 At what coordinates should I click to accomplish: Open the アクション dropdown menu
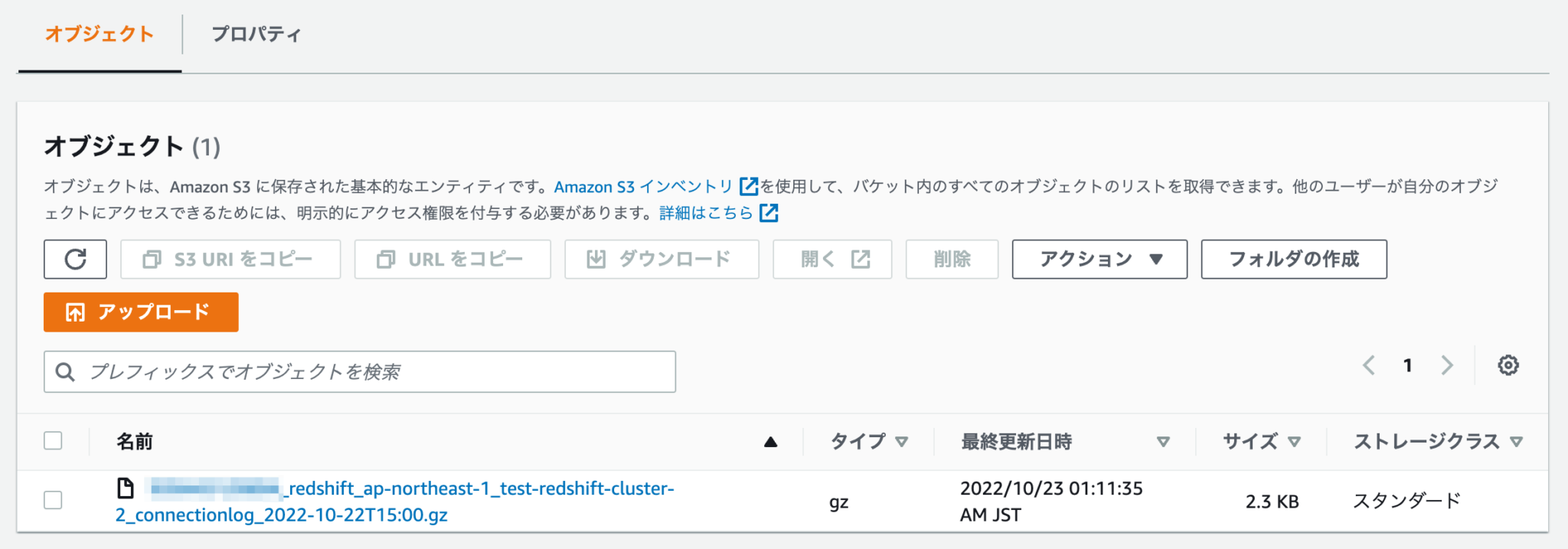[x=1099, y=259]
